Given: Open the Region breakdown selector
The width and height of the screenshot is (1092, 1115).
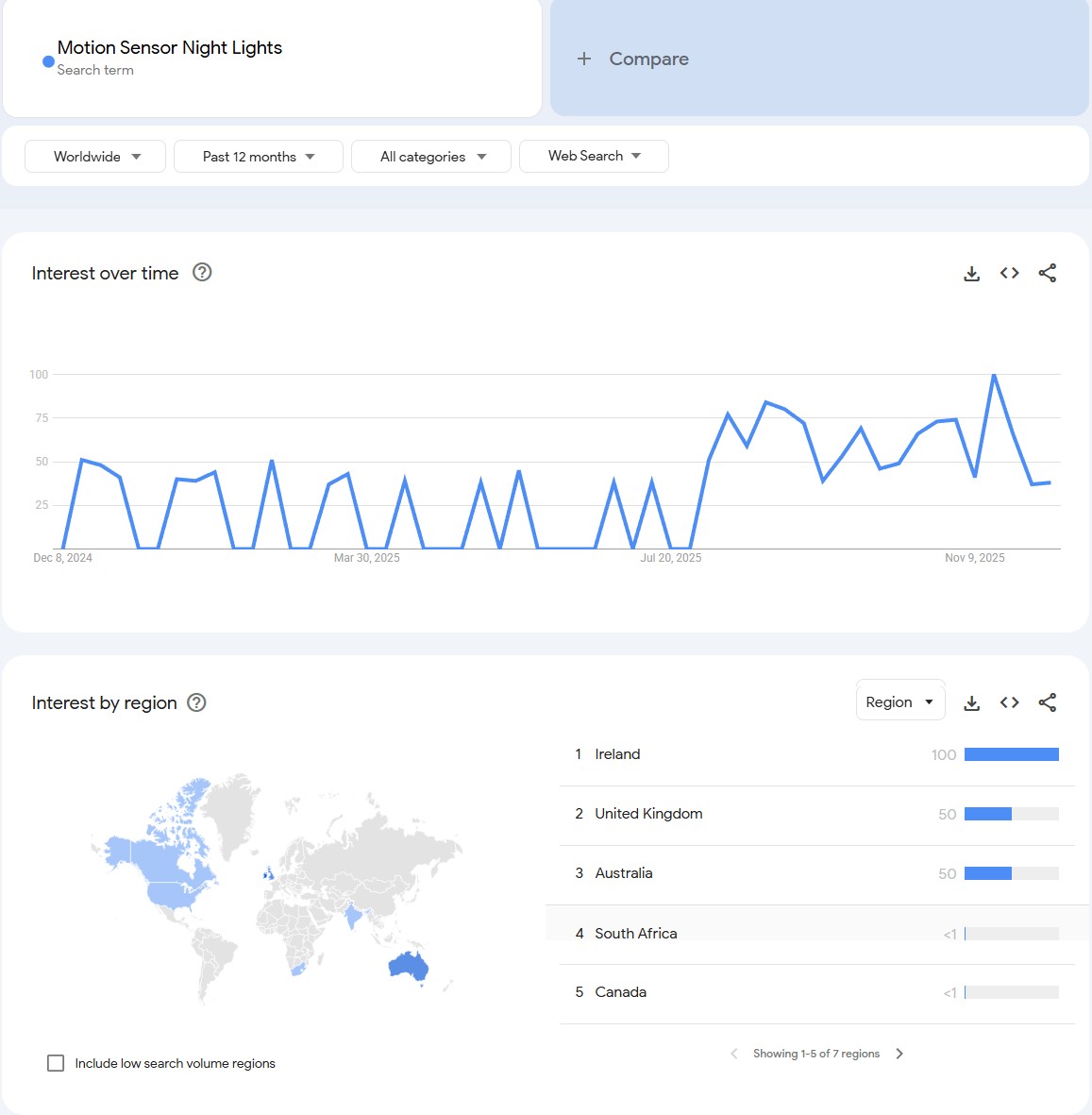Looking at the screenshot, I should [899, 701].
